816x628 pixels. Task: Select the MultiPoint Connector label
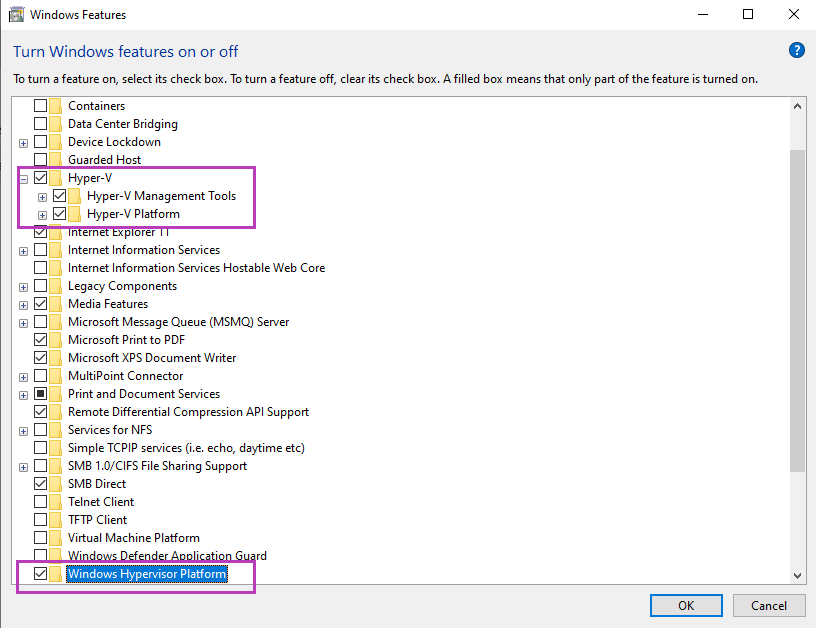[125, 376]
